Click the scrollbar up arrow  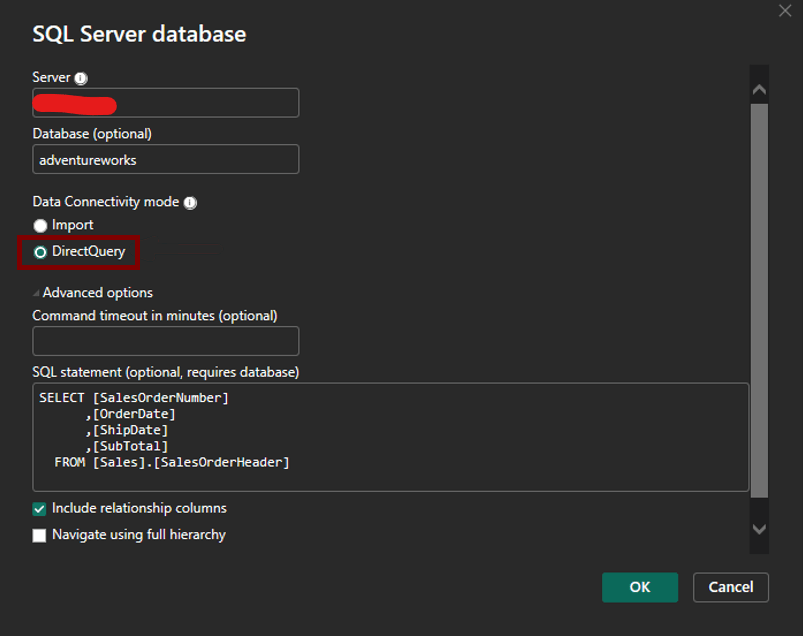pyautogui.click(x=759, y=89)
